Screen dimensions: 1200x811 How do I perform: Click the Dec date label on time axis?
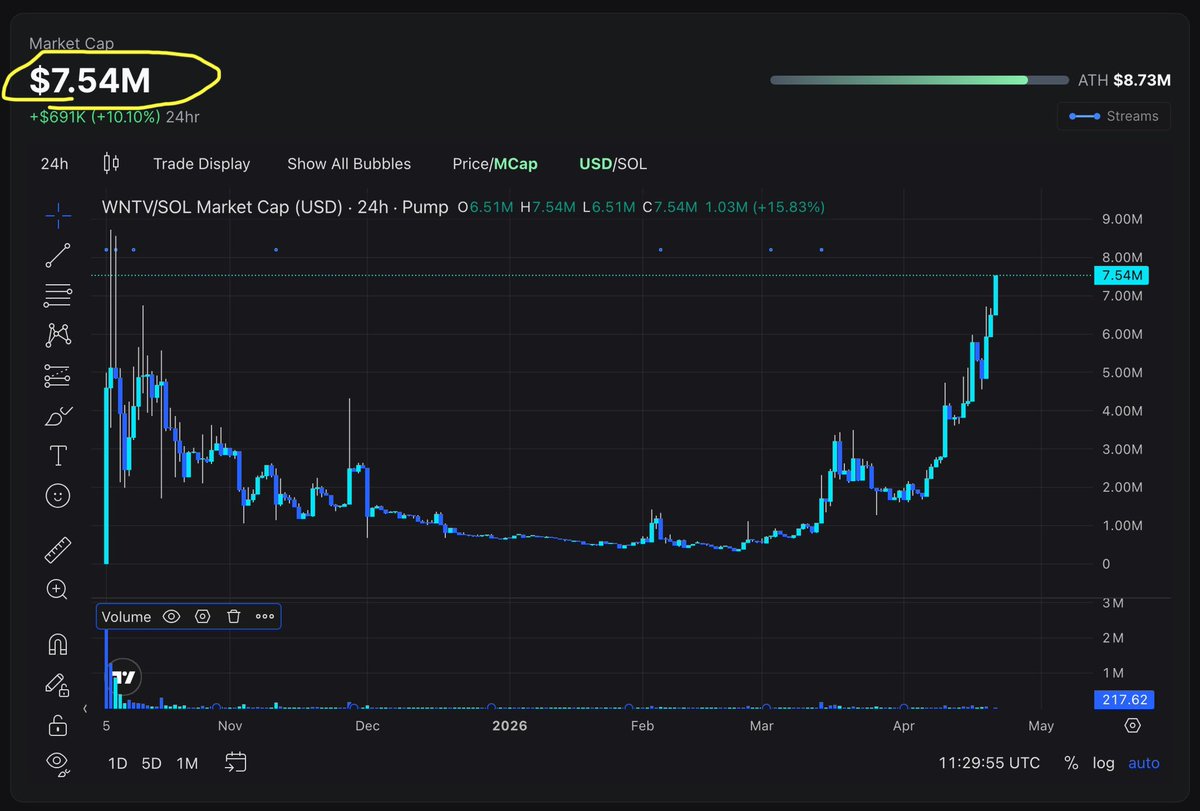pyautogui.click(x=367, y=726)
